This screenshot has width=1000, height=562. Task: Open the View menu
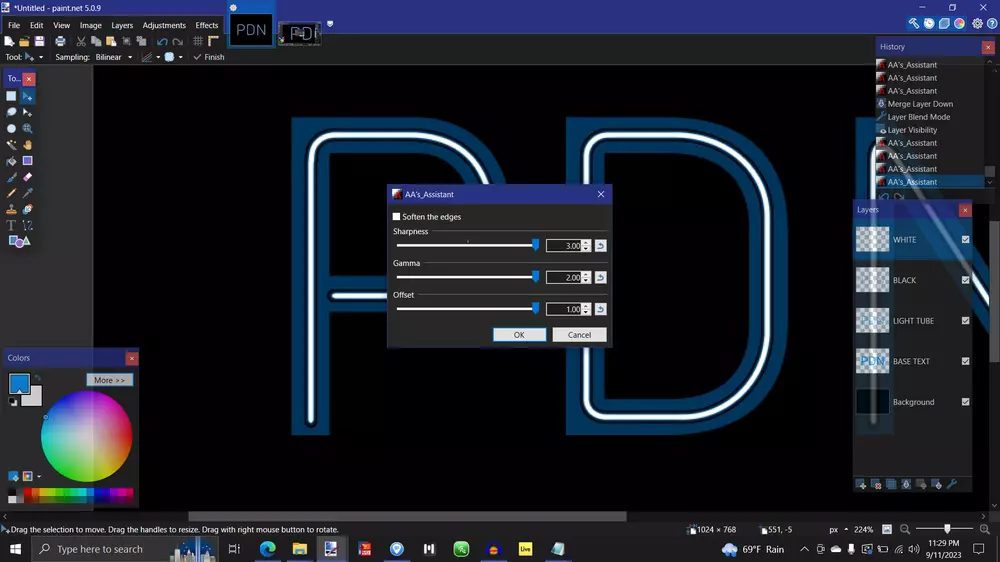tap(61, 25)
